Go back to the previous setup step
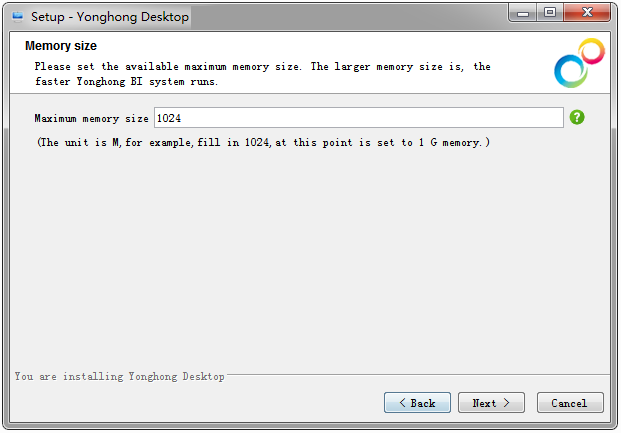 [x=417, y=402]
